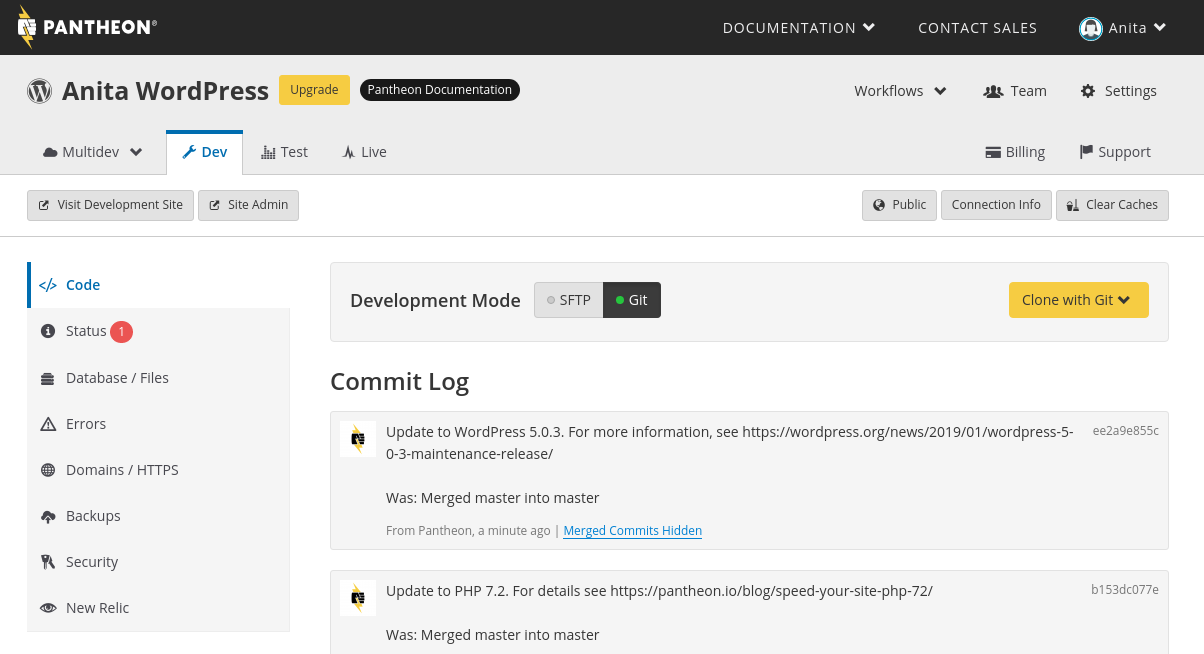Screen dimensions: 1204x654
Task: Open the Backups section
Action: (x=158, y=516)
